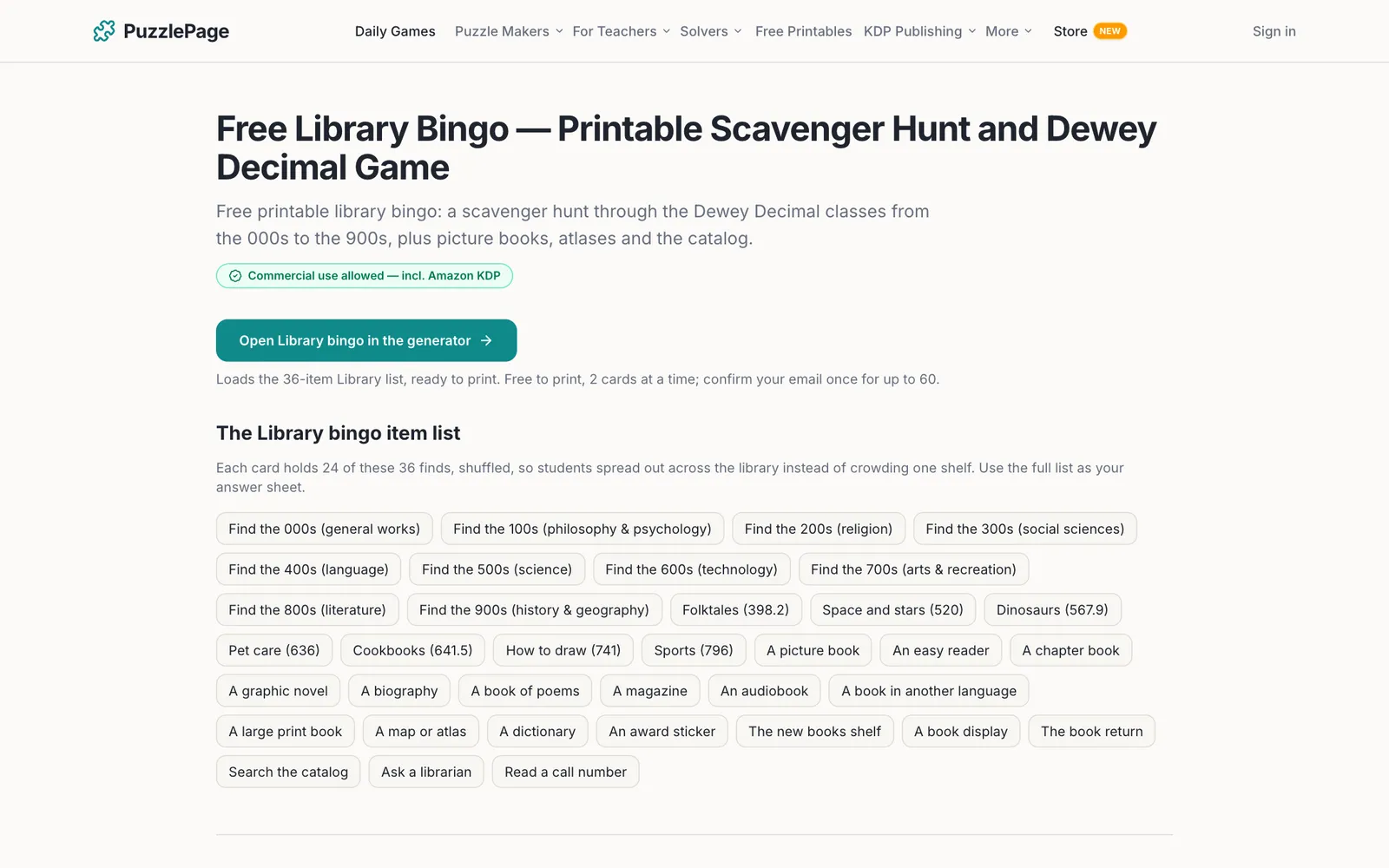Open the More dropdown menu

click(1009, 31)
